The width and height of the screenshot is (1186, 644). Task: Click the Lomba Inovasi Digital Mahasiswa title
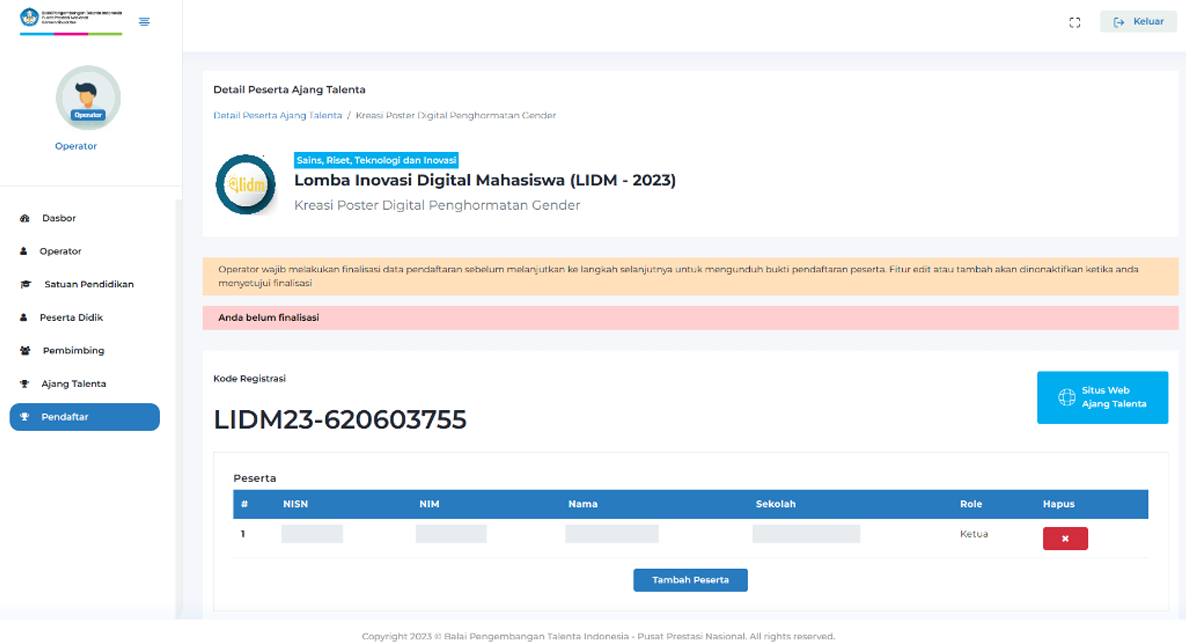[485, 180]
